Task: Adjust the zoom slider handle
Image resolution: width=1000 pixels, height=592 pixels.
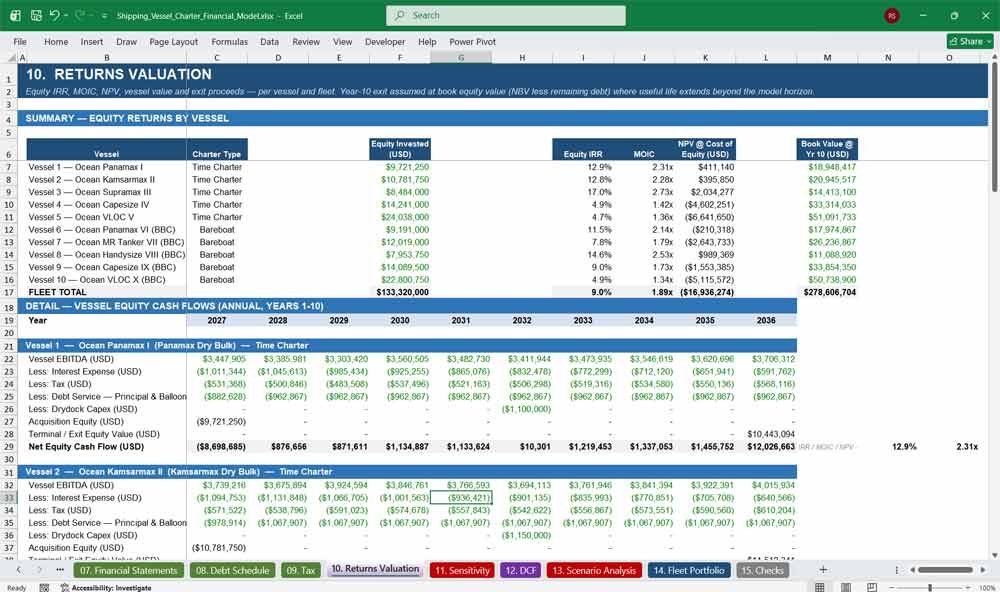Action: pos(930,588)
